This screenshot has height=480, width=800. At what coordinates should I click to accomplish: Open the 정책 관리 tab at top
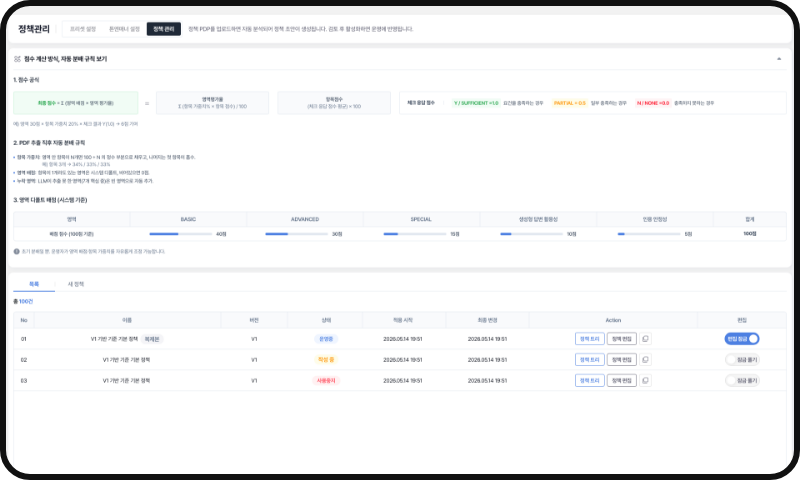click(x=164, y=29)
